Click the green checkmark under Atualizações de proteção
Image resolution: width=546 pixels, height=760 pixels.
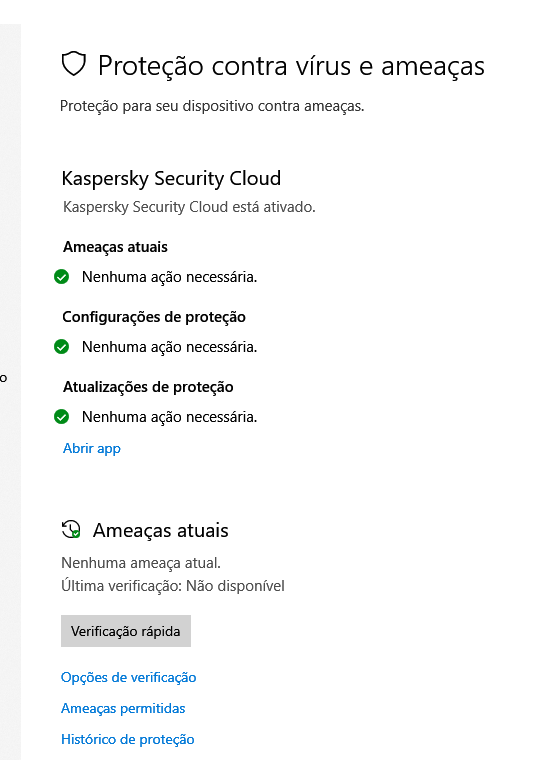coord(62,416)
